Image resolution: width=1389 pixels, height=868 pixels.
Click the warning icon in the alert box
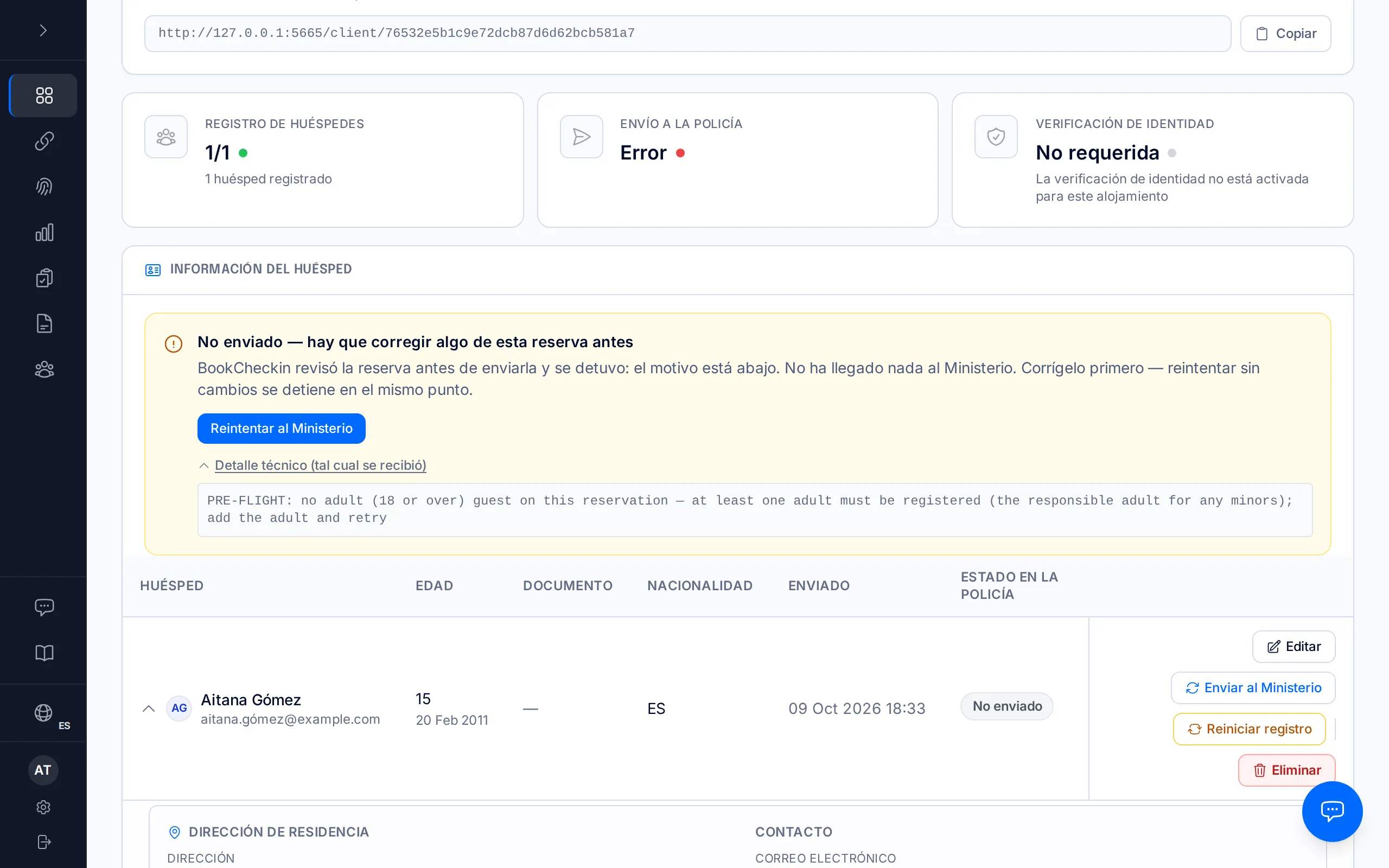(x=173, y=343)
